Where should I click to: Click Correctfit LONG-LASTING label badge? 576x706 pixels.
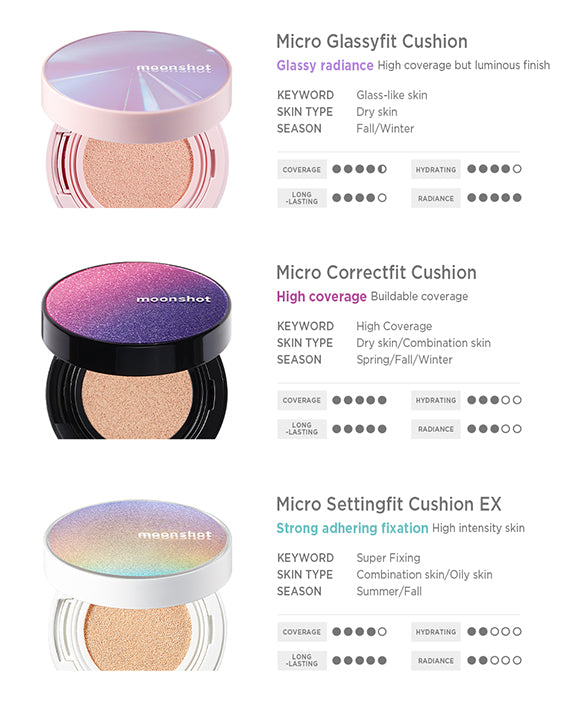pos(302,429)
